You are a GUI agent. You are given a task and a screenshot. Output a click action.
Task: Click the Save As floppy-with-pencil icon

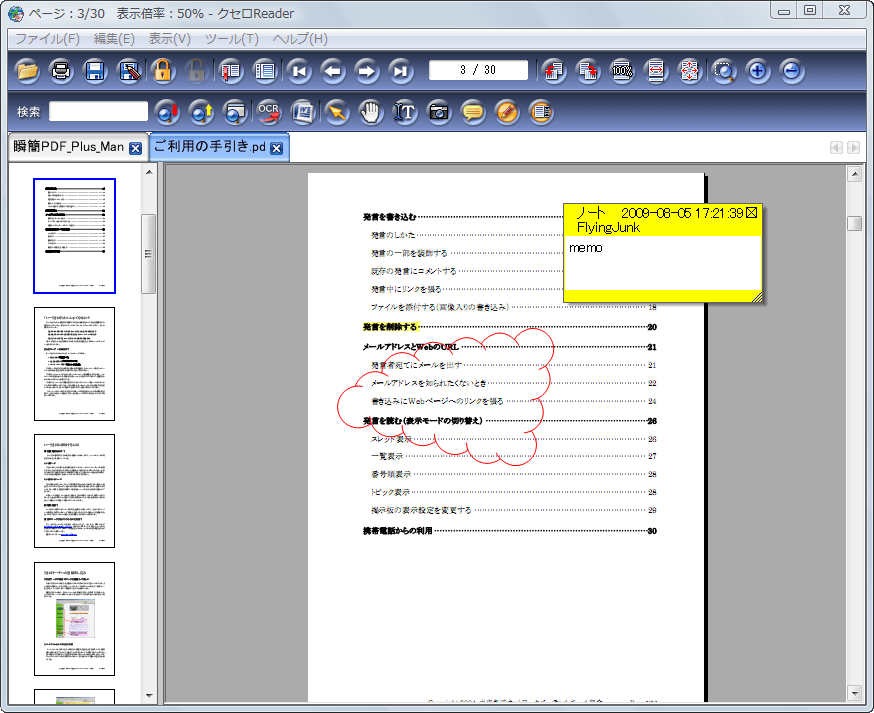click(129, 71)
